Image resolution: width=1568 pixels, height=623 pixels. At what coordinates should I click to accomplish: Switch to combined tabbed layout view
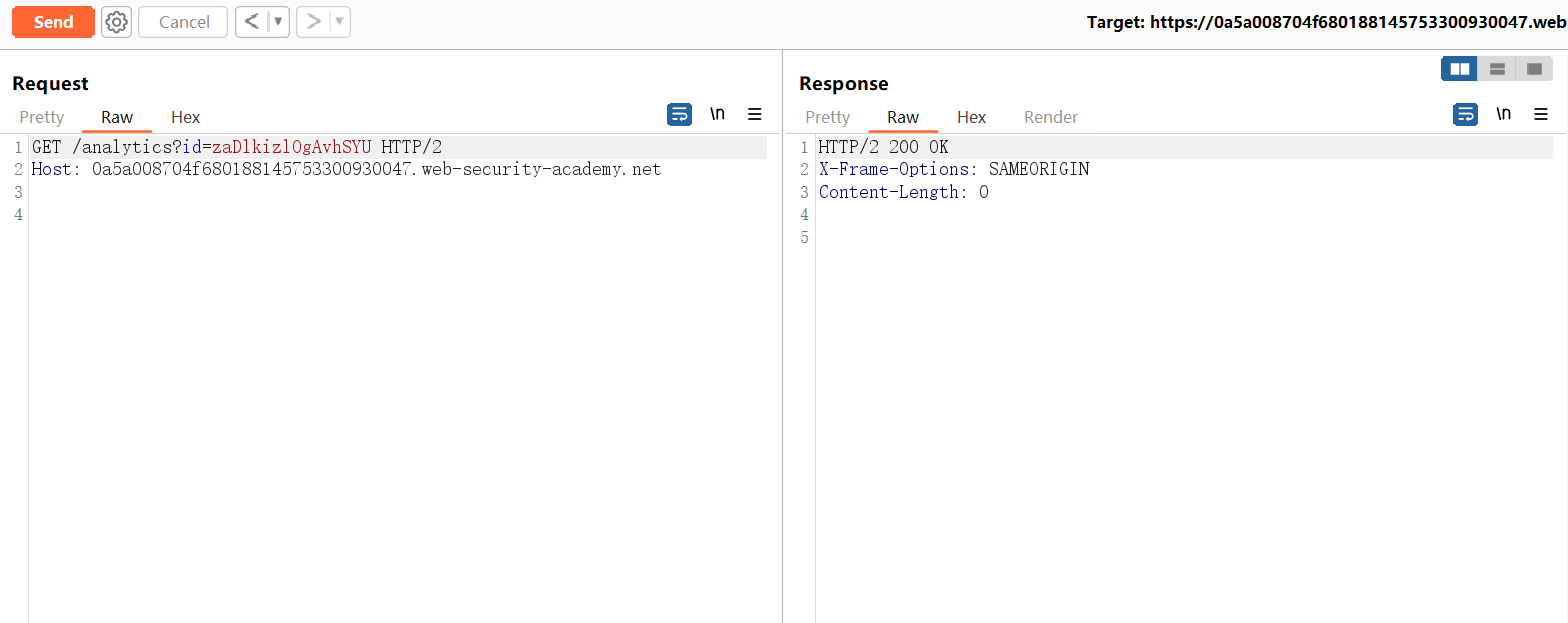pyautogui.click(x=1534, y=69)
